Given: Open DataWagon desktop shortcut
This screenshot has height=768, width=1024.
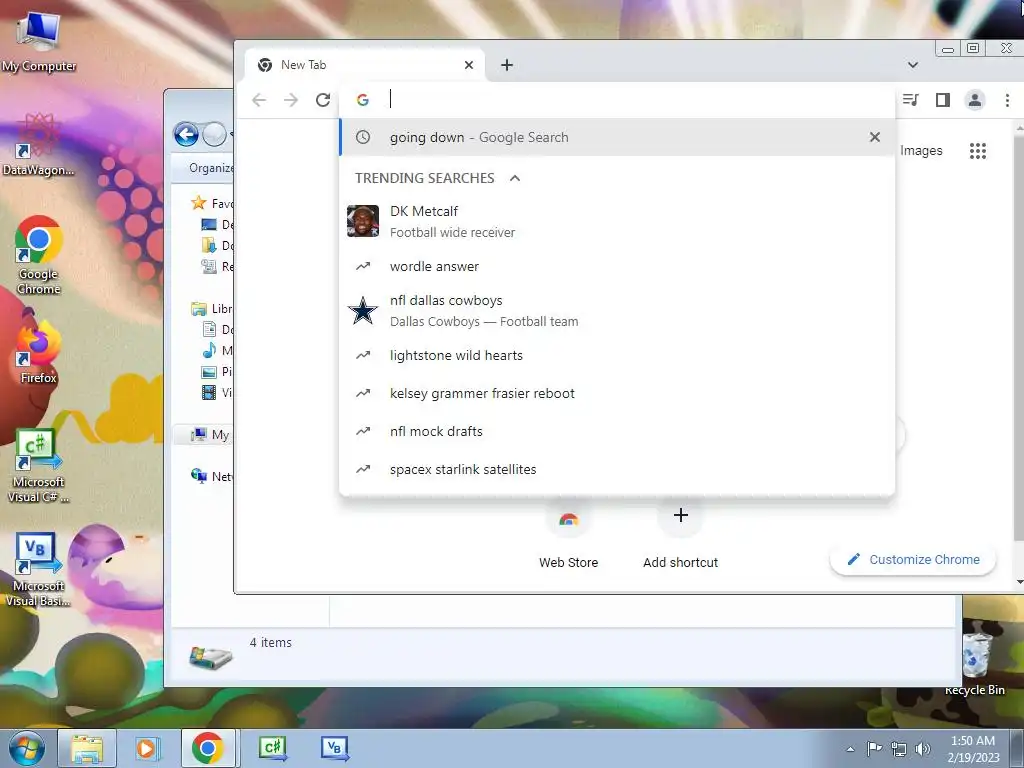Looking at the screenshot, I should [x=39, y=144].
